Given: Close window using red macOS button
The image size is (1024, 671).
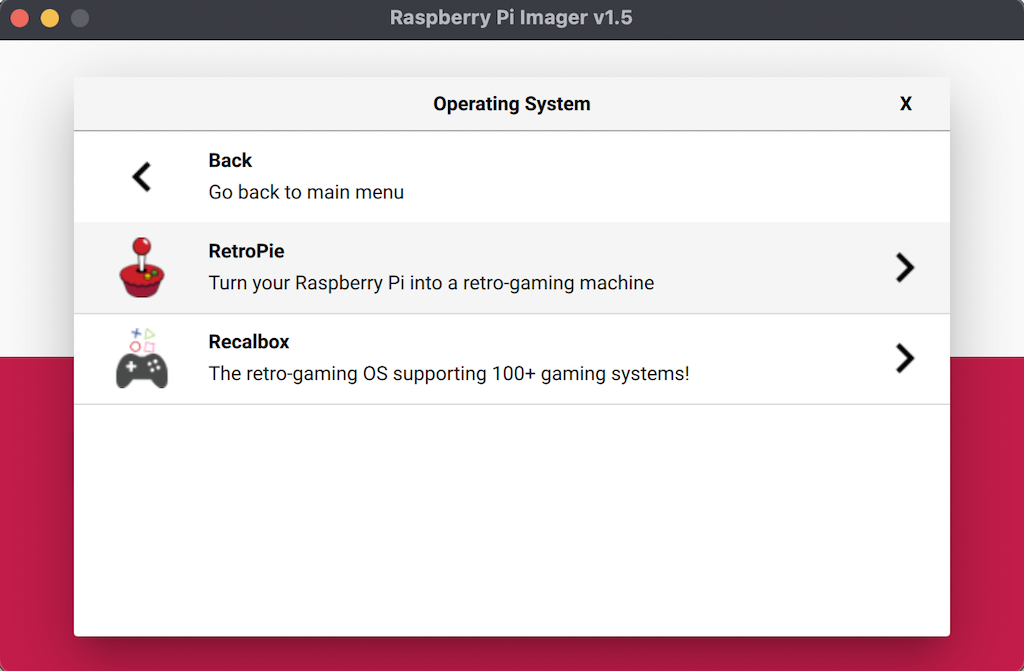Looking at the screenshot, I should [x=20, y=18].
